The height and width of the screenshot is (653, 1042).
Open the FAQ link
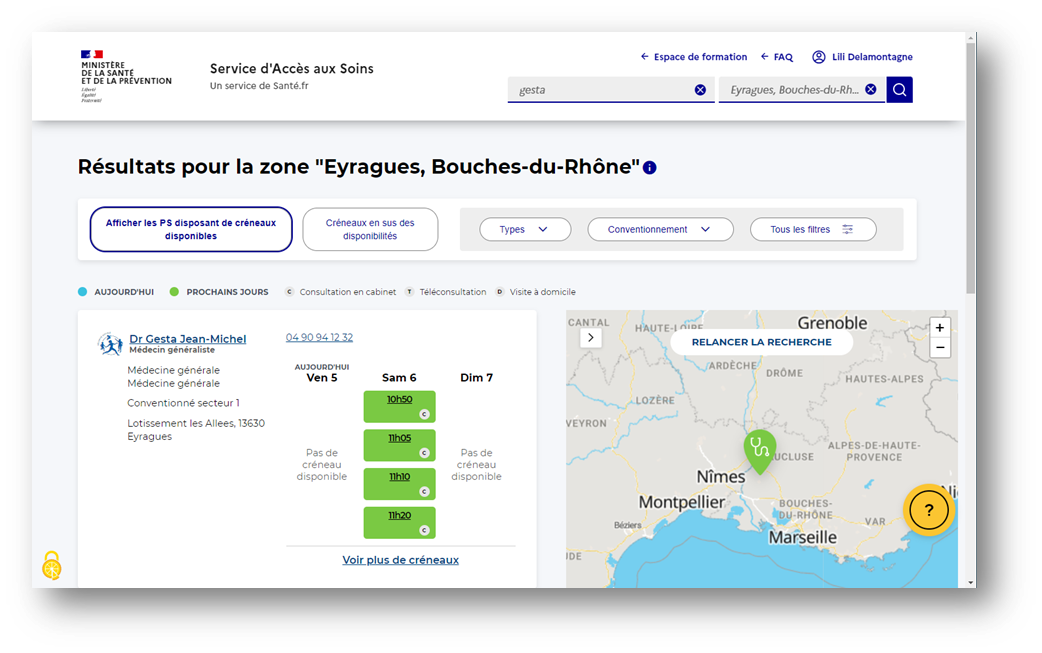776,57
